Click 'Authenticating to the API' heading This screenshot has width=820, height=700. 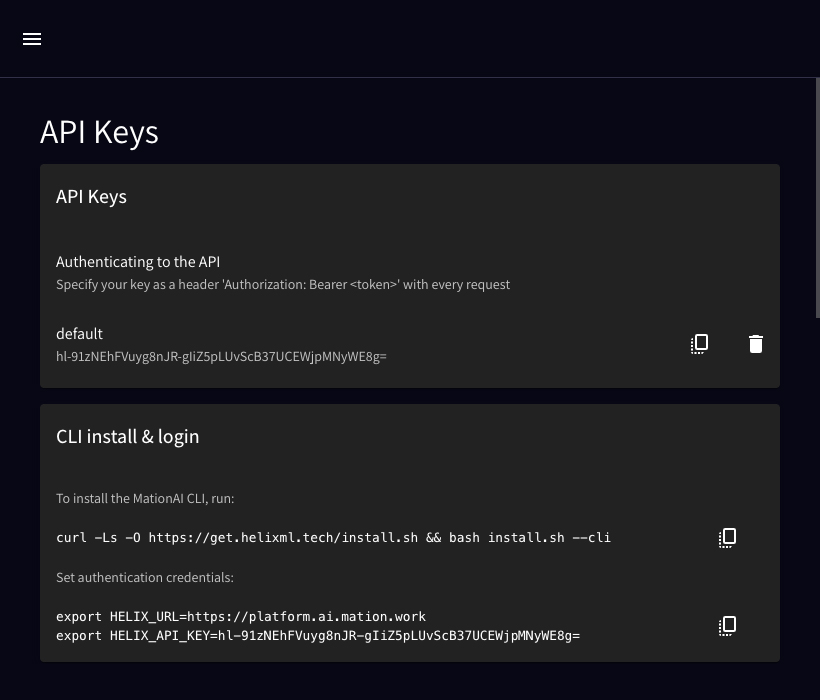(138, 261)
